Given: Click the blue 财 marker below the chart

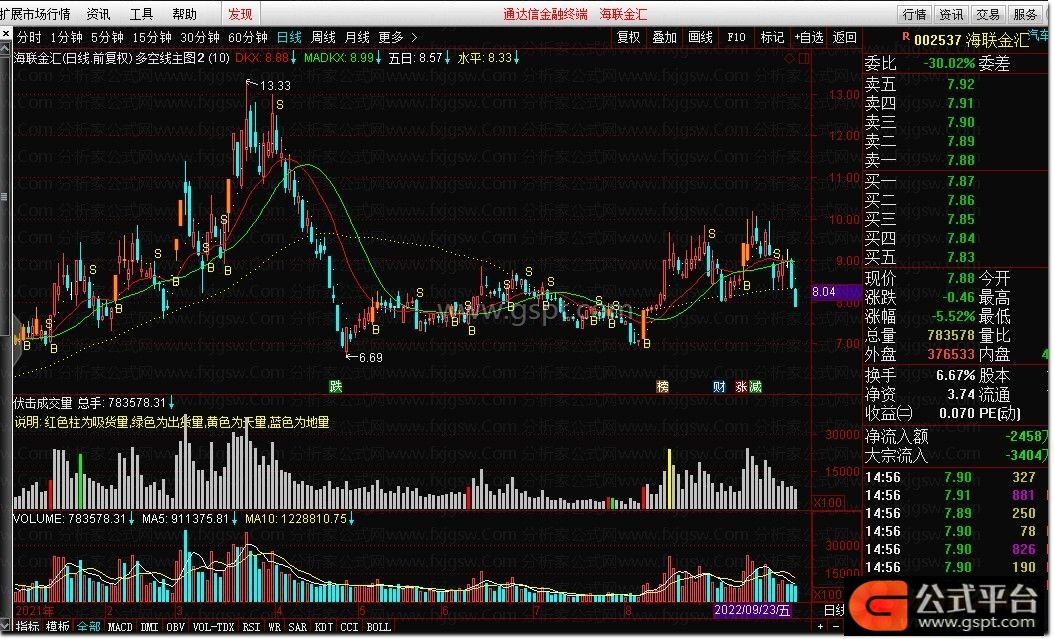Looking at the screenshot, I should pyautogui.click(x=719, y=386).
